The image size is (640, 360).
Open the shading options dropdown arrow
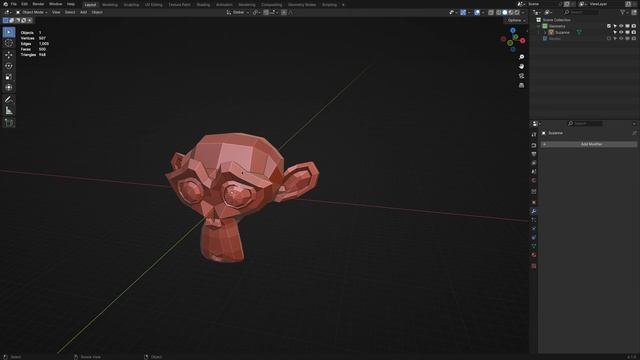pyautogui.click(x=523, y=12)
